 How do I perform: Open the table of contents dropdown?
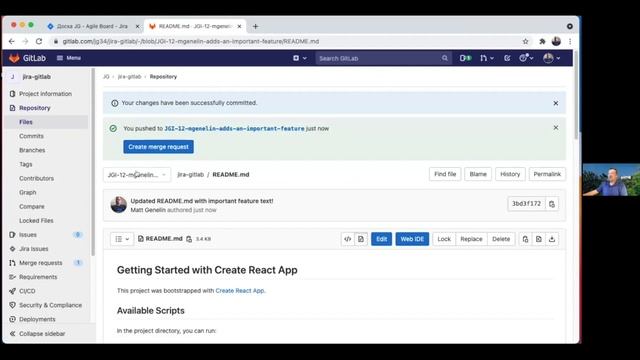(x=122, y=239)
